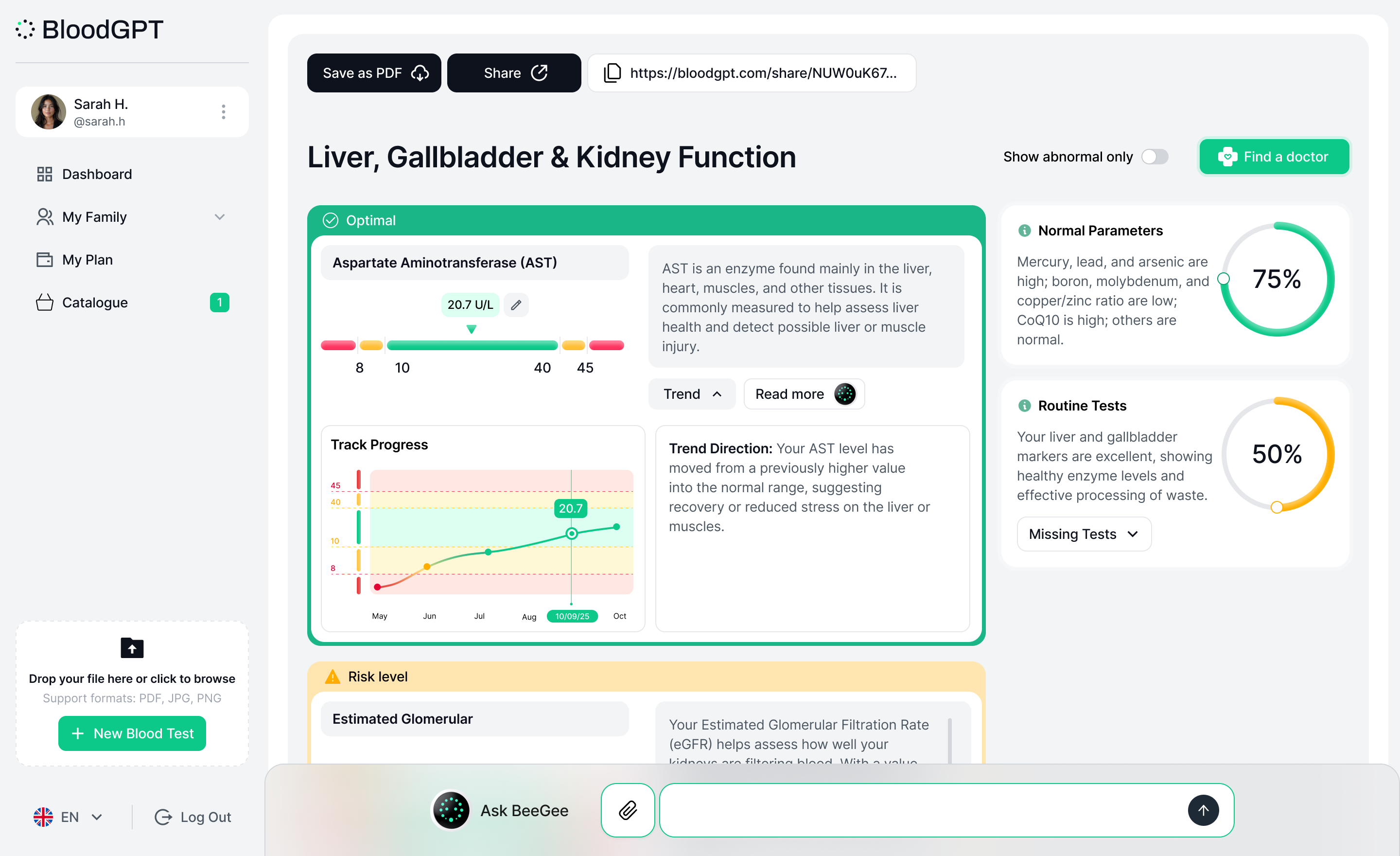Click the info icon beside Routine Tests
The height and width of the screenshot is (856, 1400).
click(1024, 406)
